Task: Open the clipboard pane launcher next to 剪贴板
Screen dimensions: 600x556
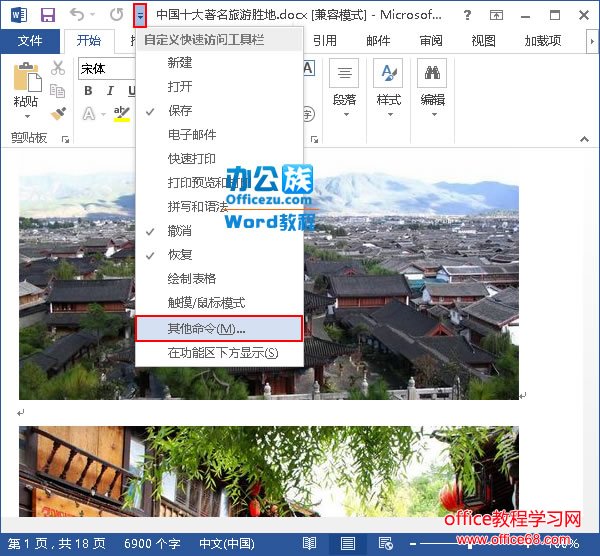Action: click(65, 140)
